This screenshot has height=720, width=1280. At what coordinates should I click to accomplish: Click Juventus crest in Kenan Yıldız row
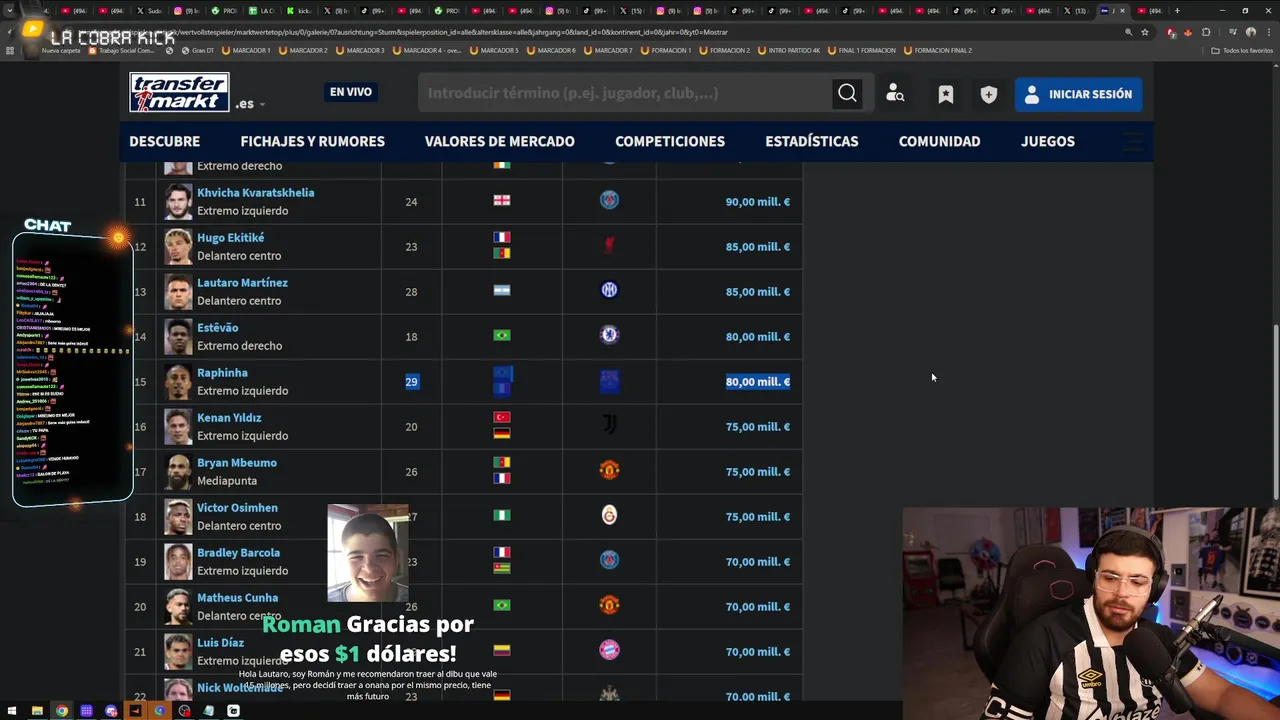point(609,425)
